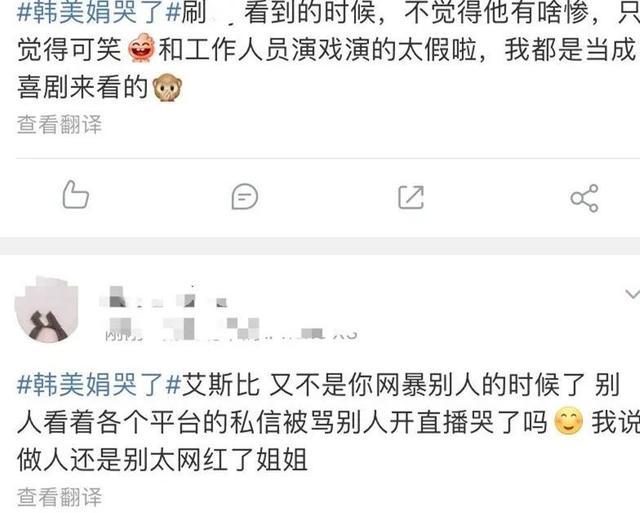The height and width of the screenshot is (513, 640).
Task: Open comments via the speech bubble icon
Action: coord(244,197)
